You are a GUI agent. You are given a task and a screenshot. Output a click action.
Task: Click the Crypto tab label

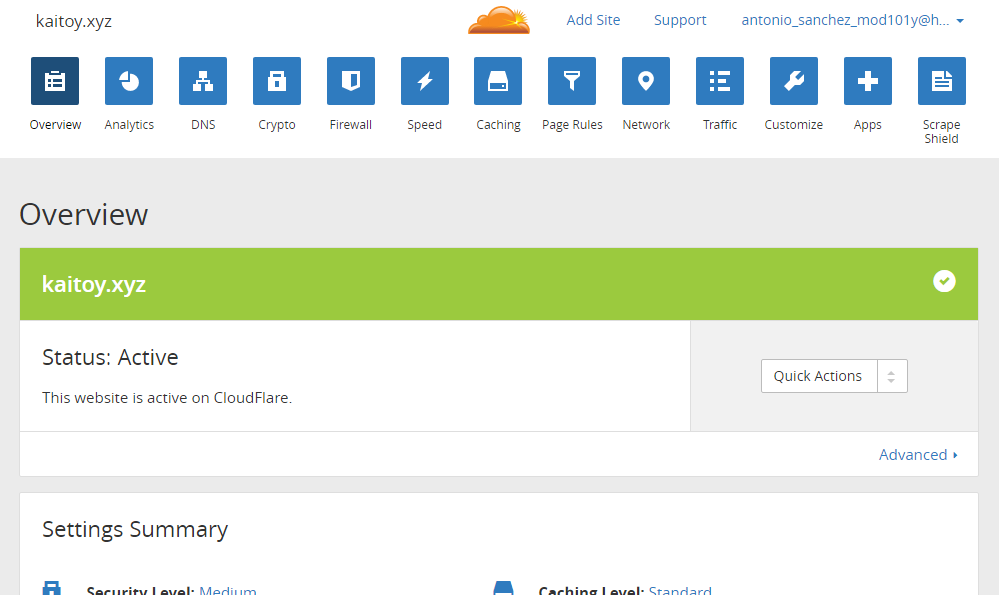pyautogui.click(x=277, y=125)
